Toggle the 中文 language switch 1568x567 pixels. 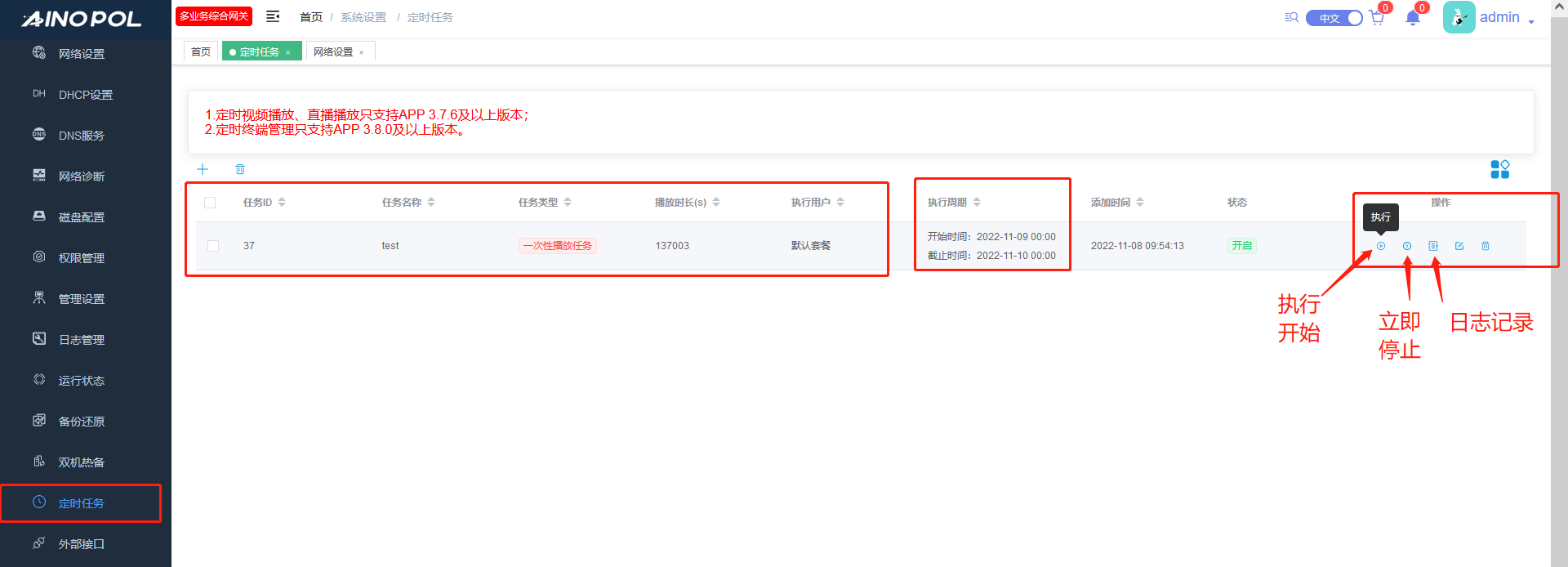pyautogui.click(x=1334, y=18)
